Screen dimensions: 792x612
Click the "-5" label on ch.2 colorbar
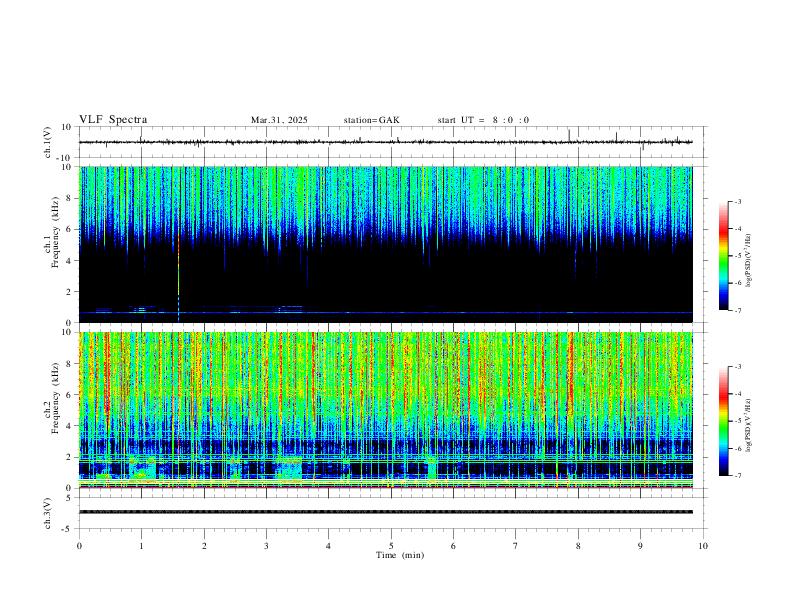[738, 421]
